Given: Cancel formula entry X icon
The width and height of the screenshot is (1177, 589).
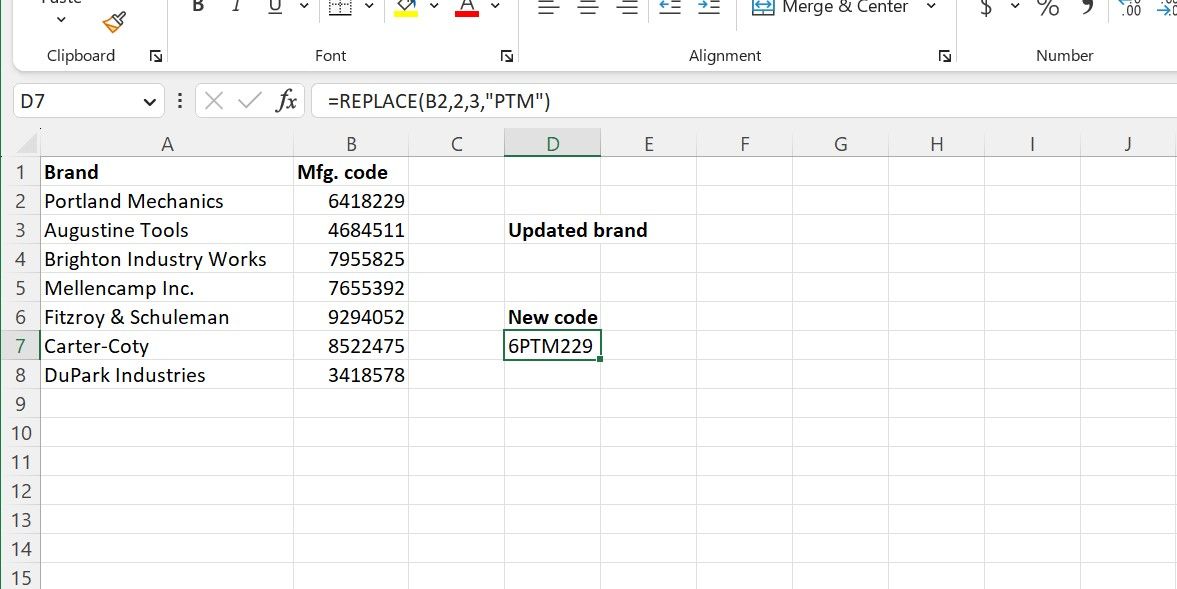Looking at the screenshot, I should tap(214, 101).
